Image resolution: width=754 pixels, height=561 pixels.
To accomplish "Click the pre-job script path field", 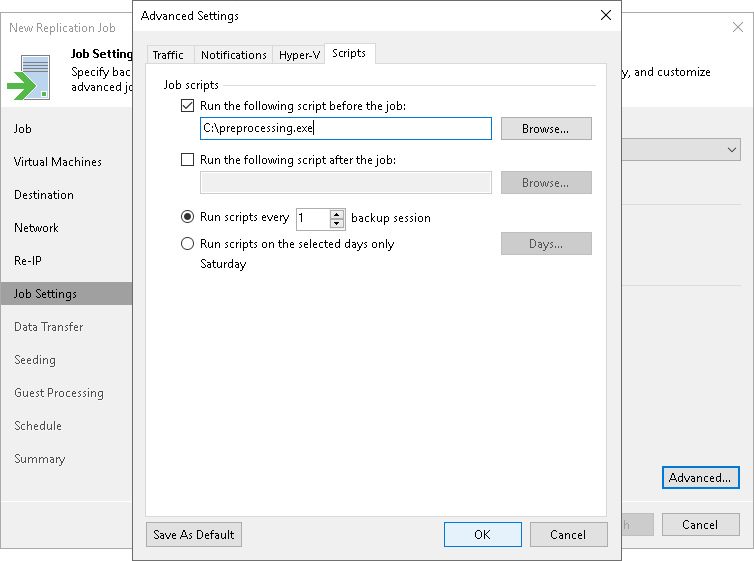I will coord(346,128).
